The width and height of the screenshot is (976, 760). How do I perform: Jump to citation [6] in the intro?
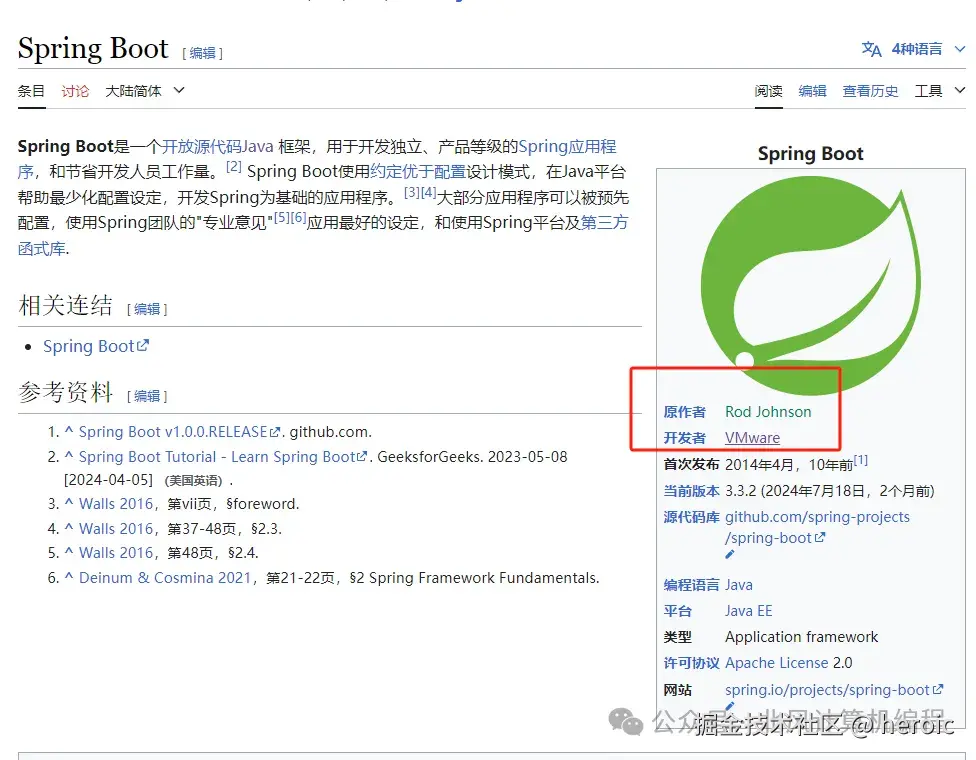pos(299,217)
